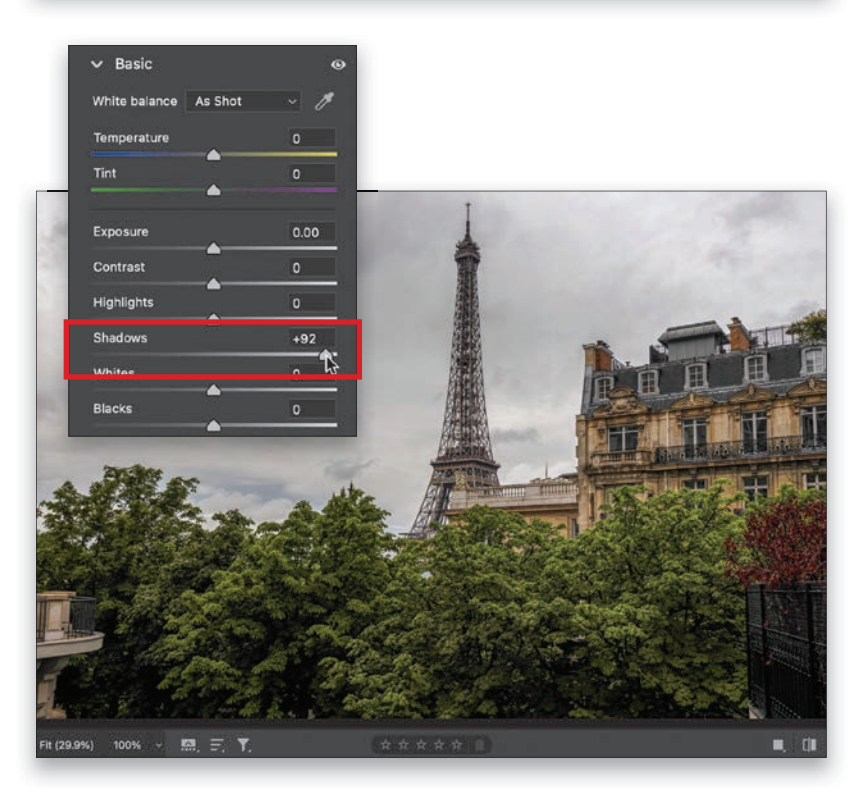Switch to single image view icon
856x794 pixels.
pyautogui.click(x=778, y=745)
